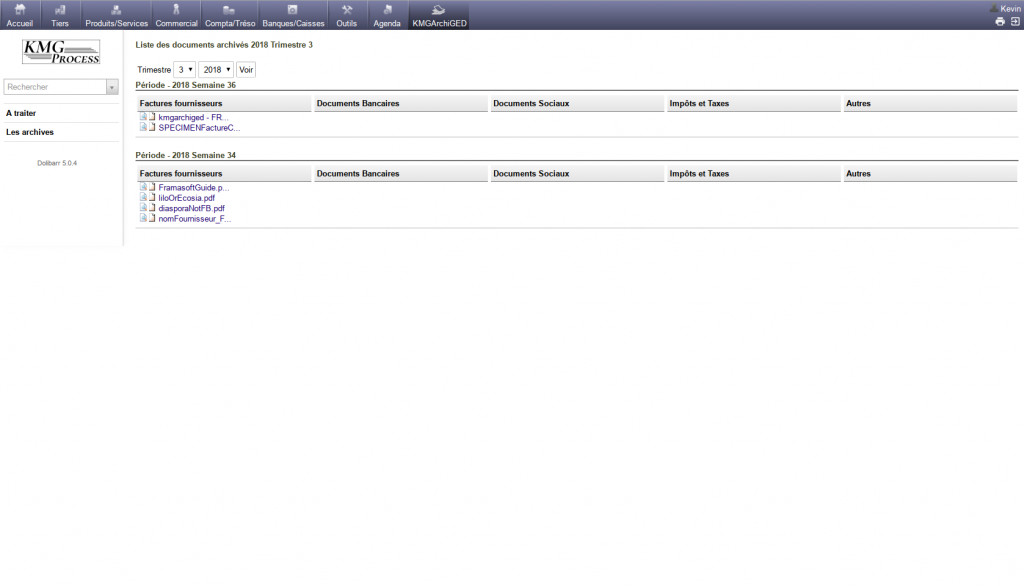
Task: Expand the Rechercher search dropdown arrow
Action: coord(112,87)
